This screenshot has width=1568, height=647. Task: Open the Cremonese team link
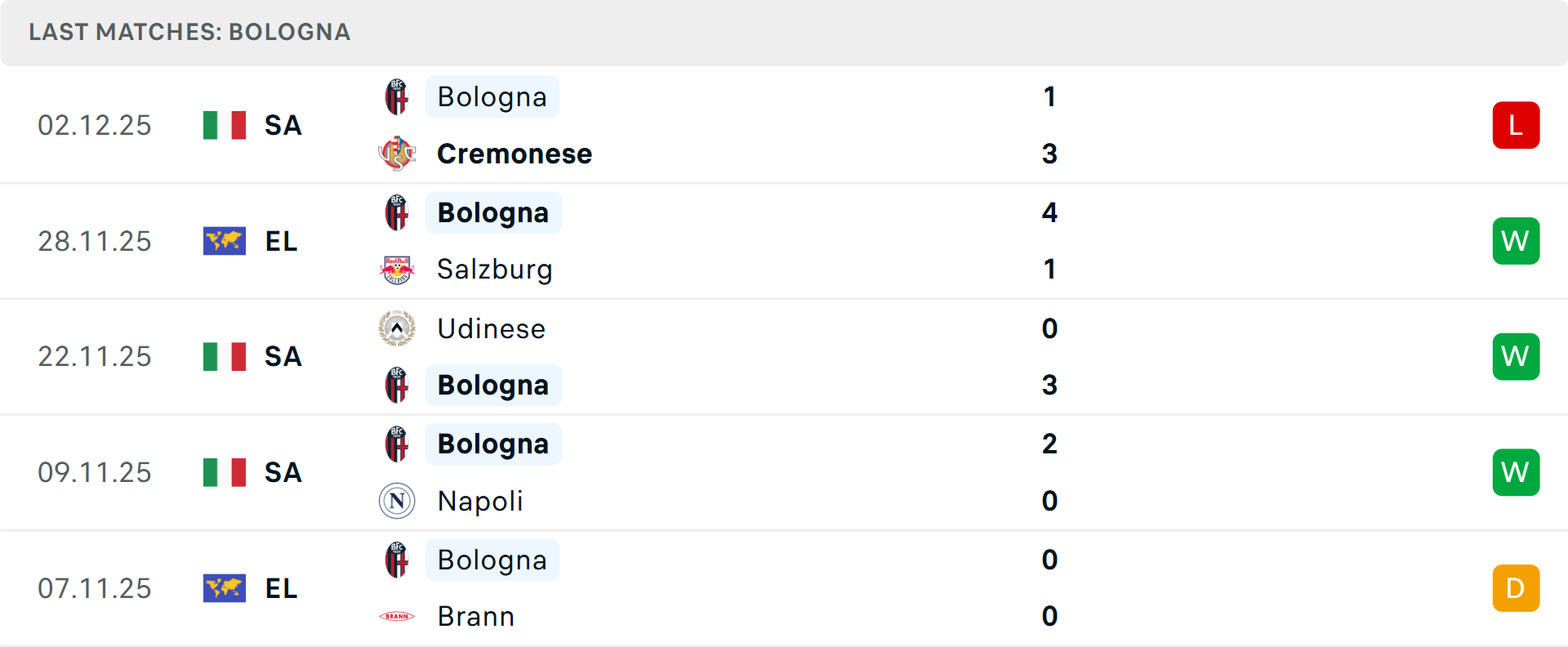[x=514, y=154]
